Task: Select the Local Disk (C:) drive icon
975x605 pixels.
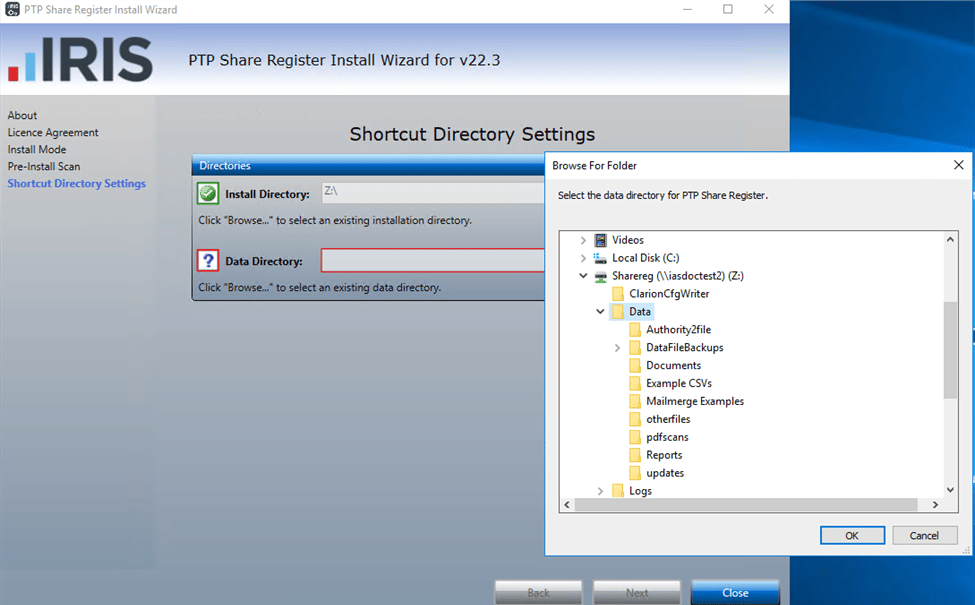Action: pos(600,258)
